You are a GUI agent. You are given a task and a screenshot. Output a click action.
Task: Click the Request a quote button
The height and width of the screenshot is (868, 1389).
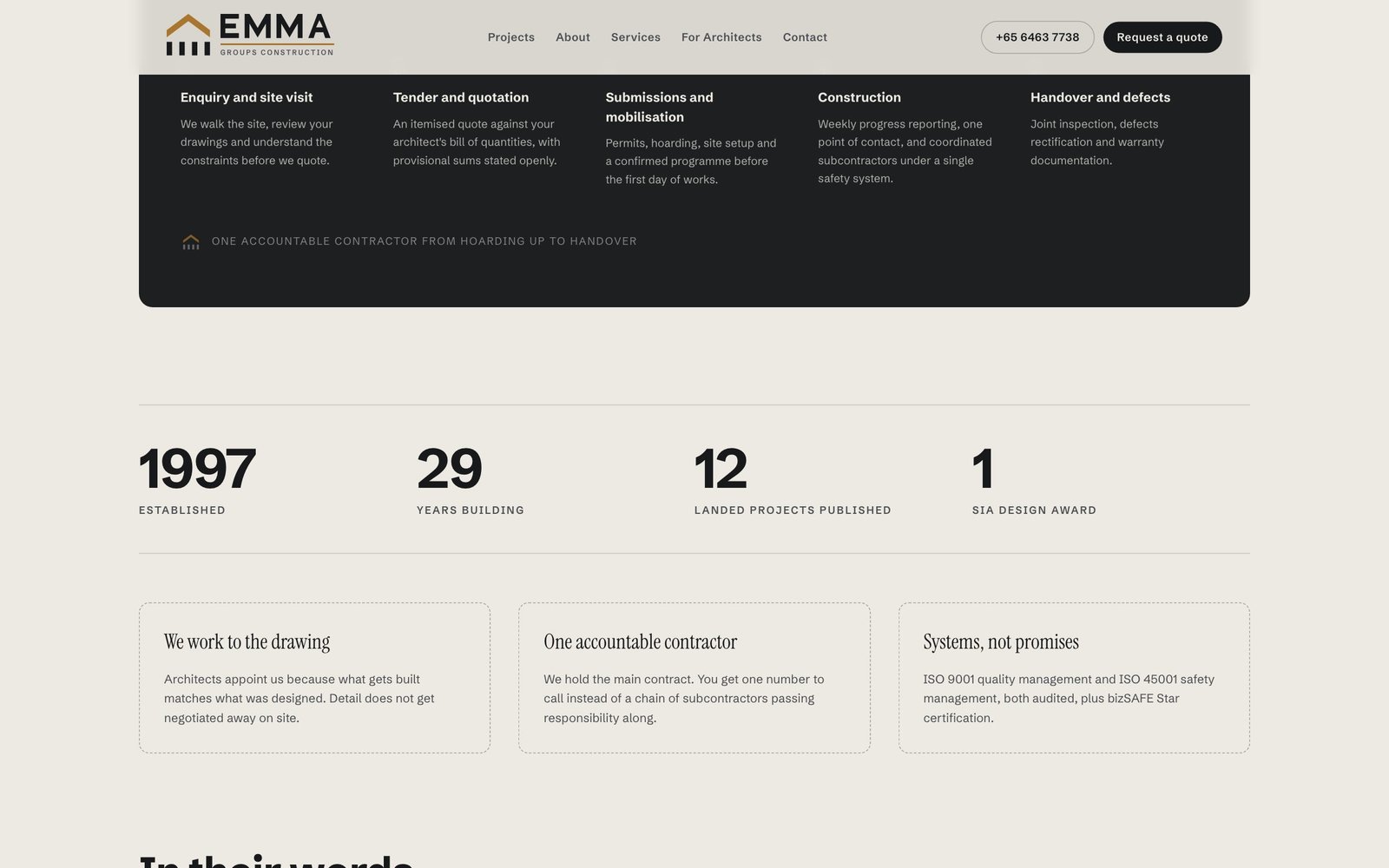tap(1162, 37)
